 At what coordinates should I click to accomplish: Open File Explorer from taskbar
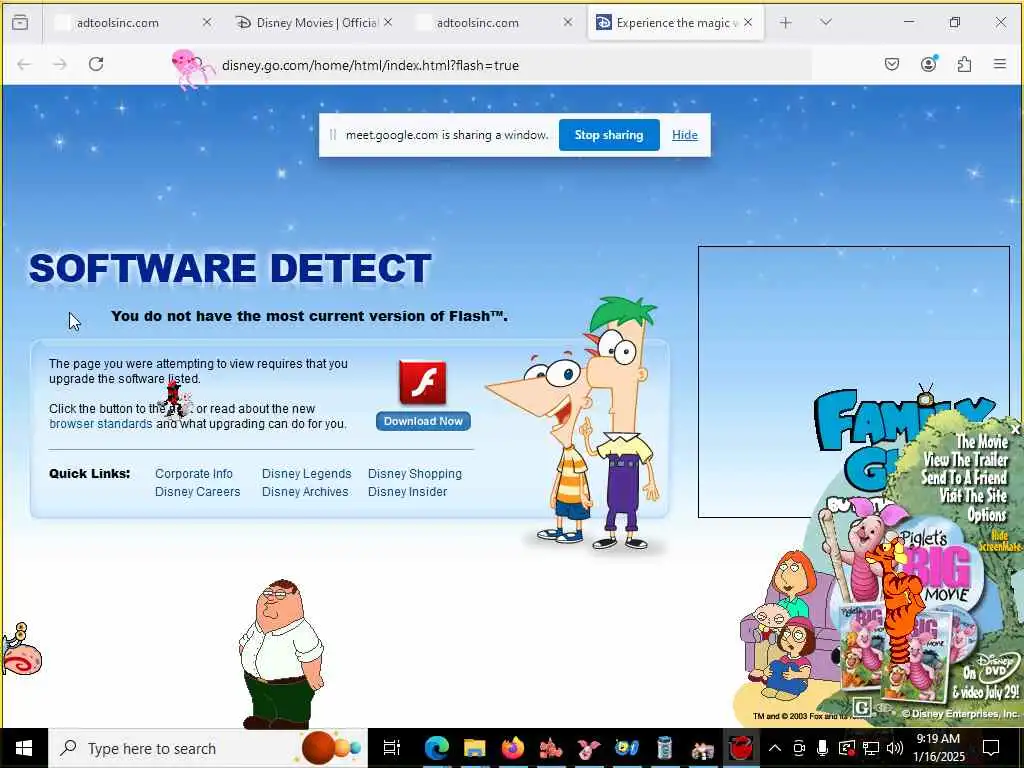[475, 748]
